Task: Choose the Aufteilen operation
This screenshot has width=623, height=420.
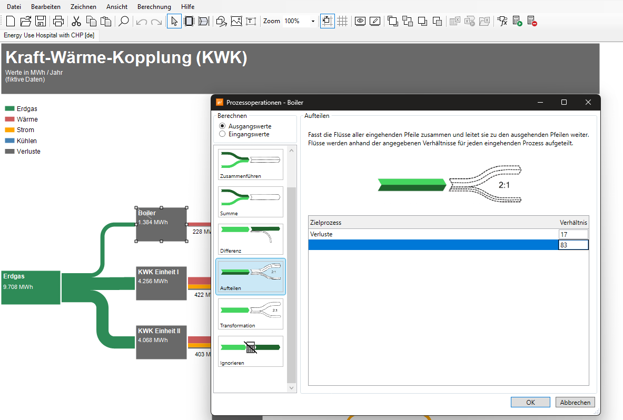Action: click(250, 277)
